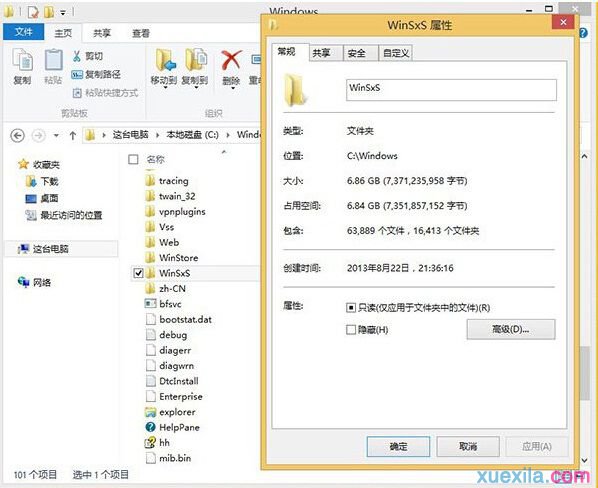This screenshot has height=488, width=598.
Task: Open the recent locations dropdown arrow
Action: pyautogui.click(x=56, y=135)
